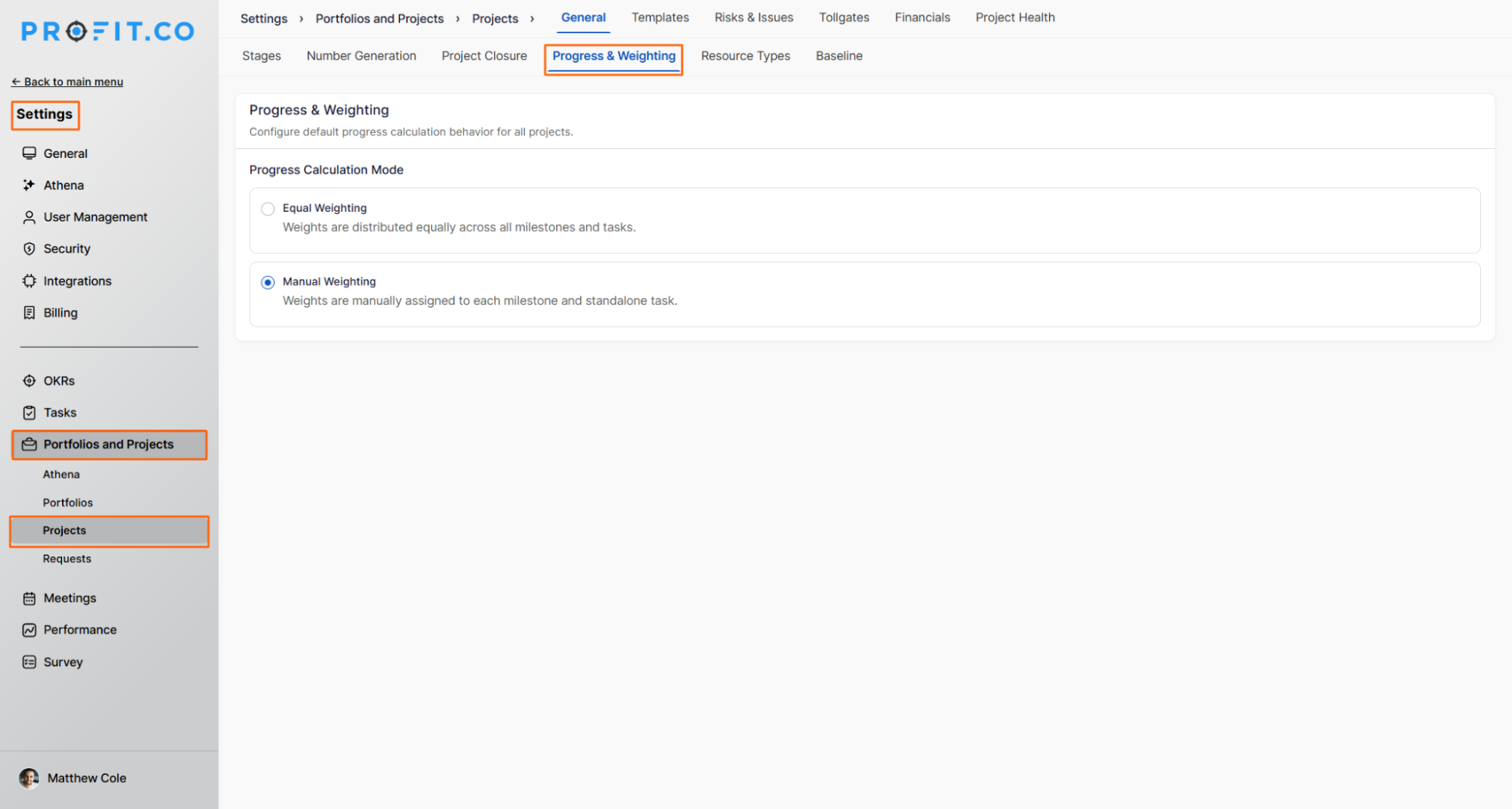This screenshot has width=1512, height=809.
Task: Open OKRs settings in sidebar
Action: pos(59,381)
